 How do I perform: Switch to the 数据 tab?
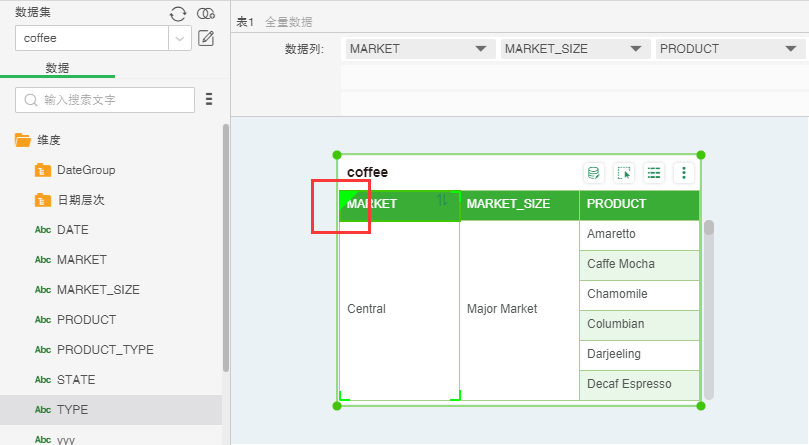tap(57, 68)
